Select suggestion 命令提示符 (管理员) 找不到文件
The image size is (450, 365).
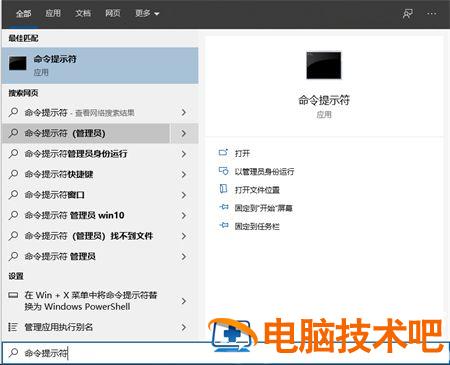coord(86,236)
